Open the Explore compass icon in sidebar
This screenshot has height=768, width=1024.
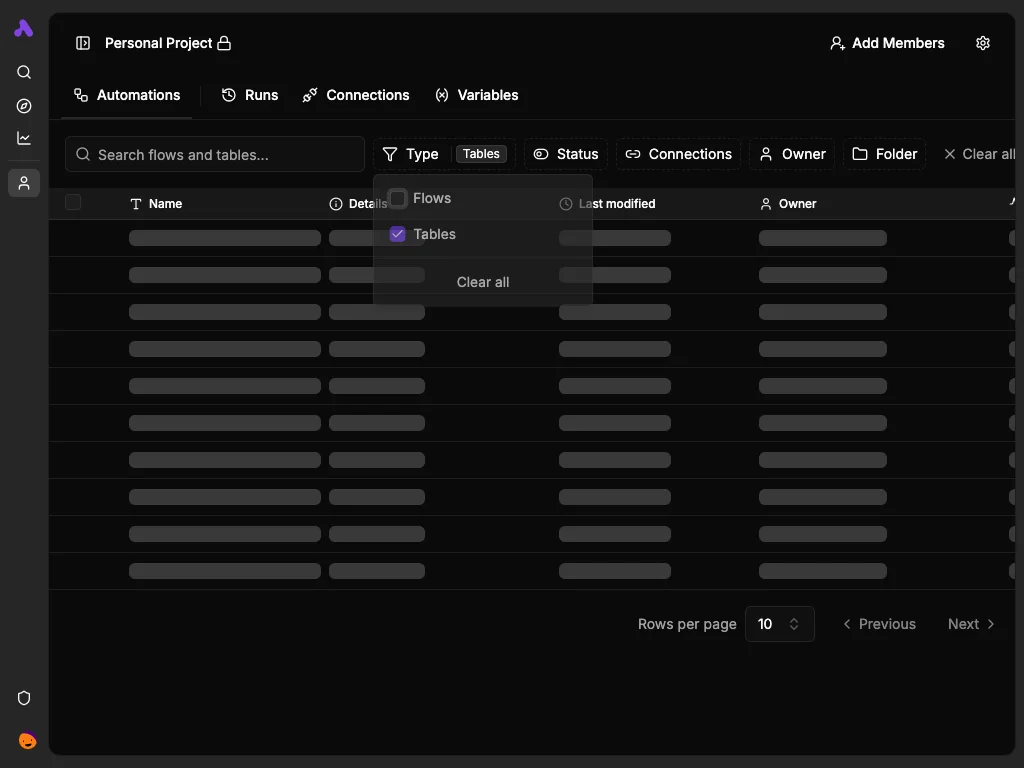pyautogui.click(x=24, y=106)
